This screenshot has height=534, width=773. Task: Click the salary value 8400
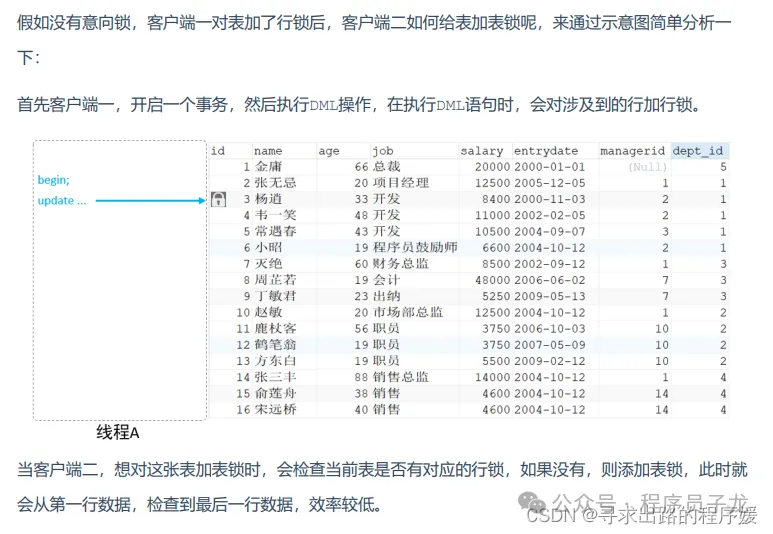[496, 200]
